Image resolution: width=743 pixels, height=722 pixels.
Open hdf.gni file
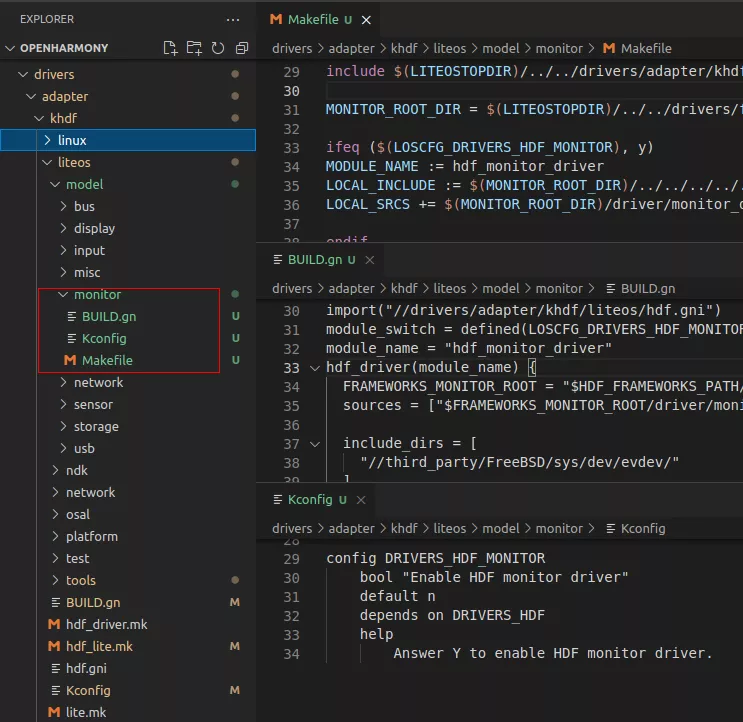tap(128, 668)
